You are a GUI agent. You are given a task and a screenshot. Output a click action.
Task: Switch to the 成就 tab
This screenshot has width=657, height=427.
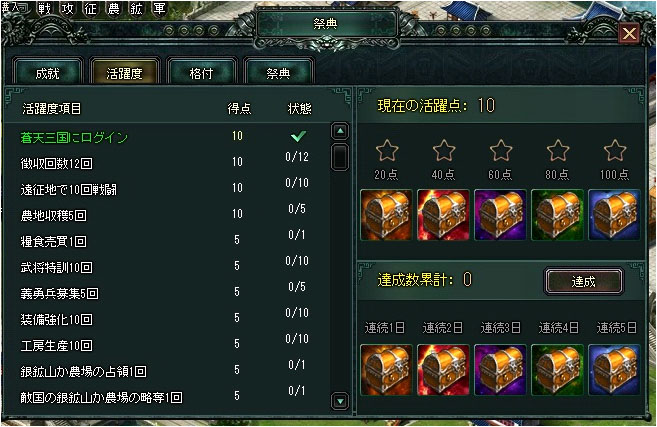tap(47, 73)
